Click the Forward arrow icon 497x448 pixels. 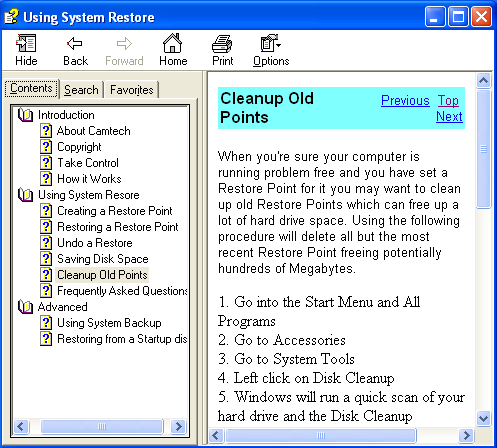click(124, 43)
